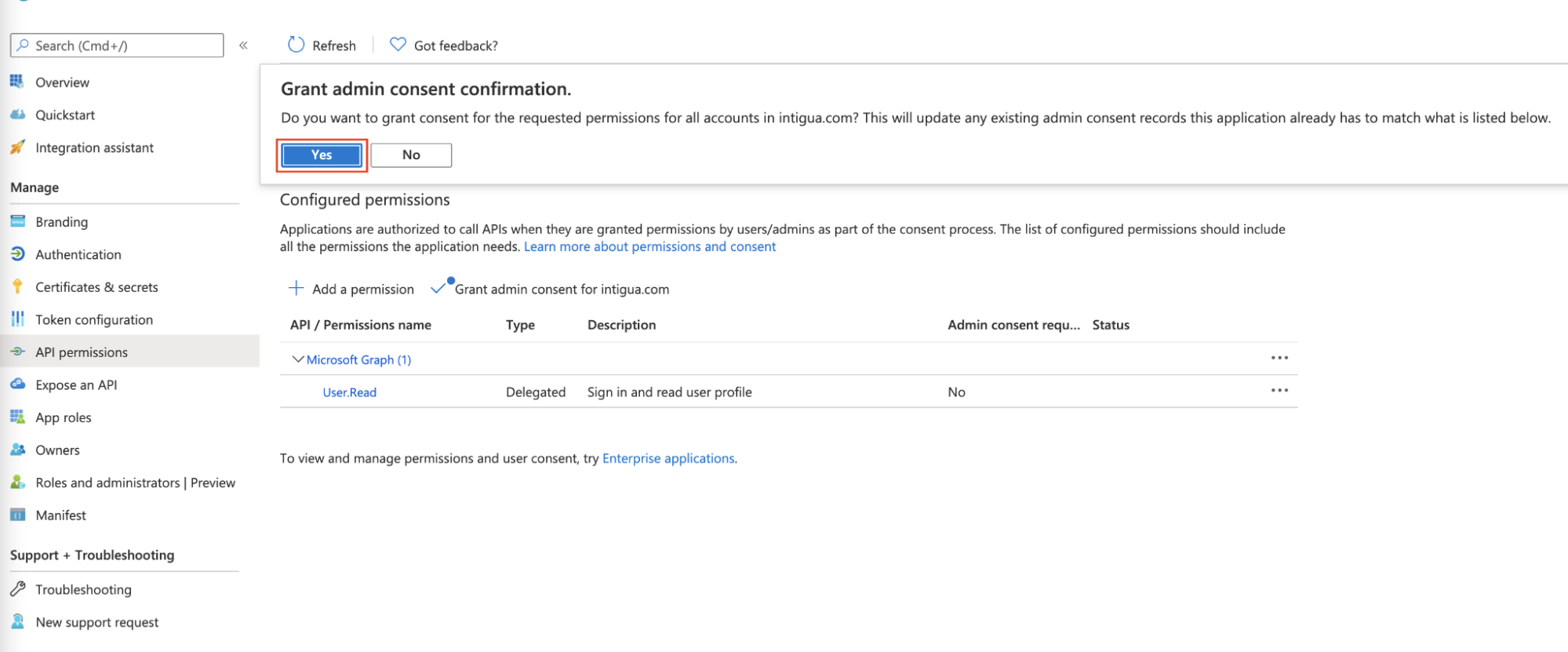Click the Integration assistant rocket icon
Viewport: 1568px width, 652px height.
click(x=17, y=148)
